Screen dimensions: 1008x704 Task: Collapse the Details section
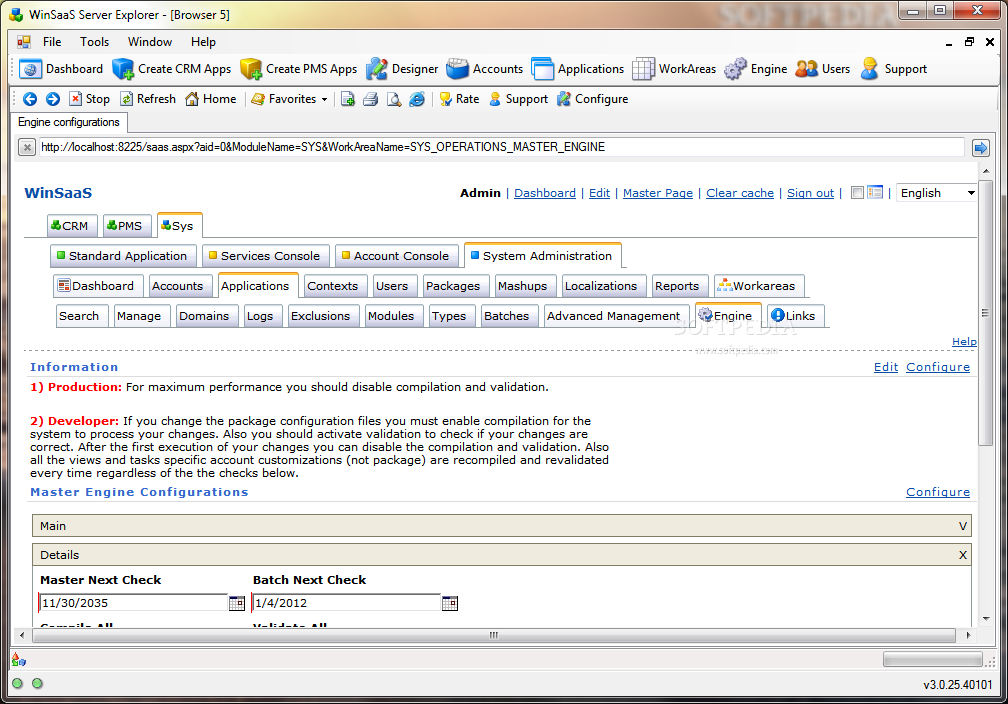962,555
